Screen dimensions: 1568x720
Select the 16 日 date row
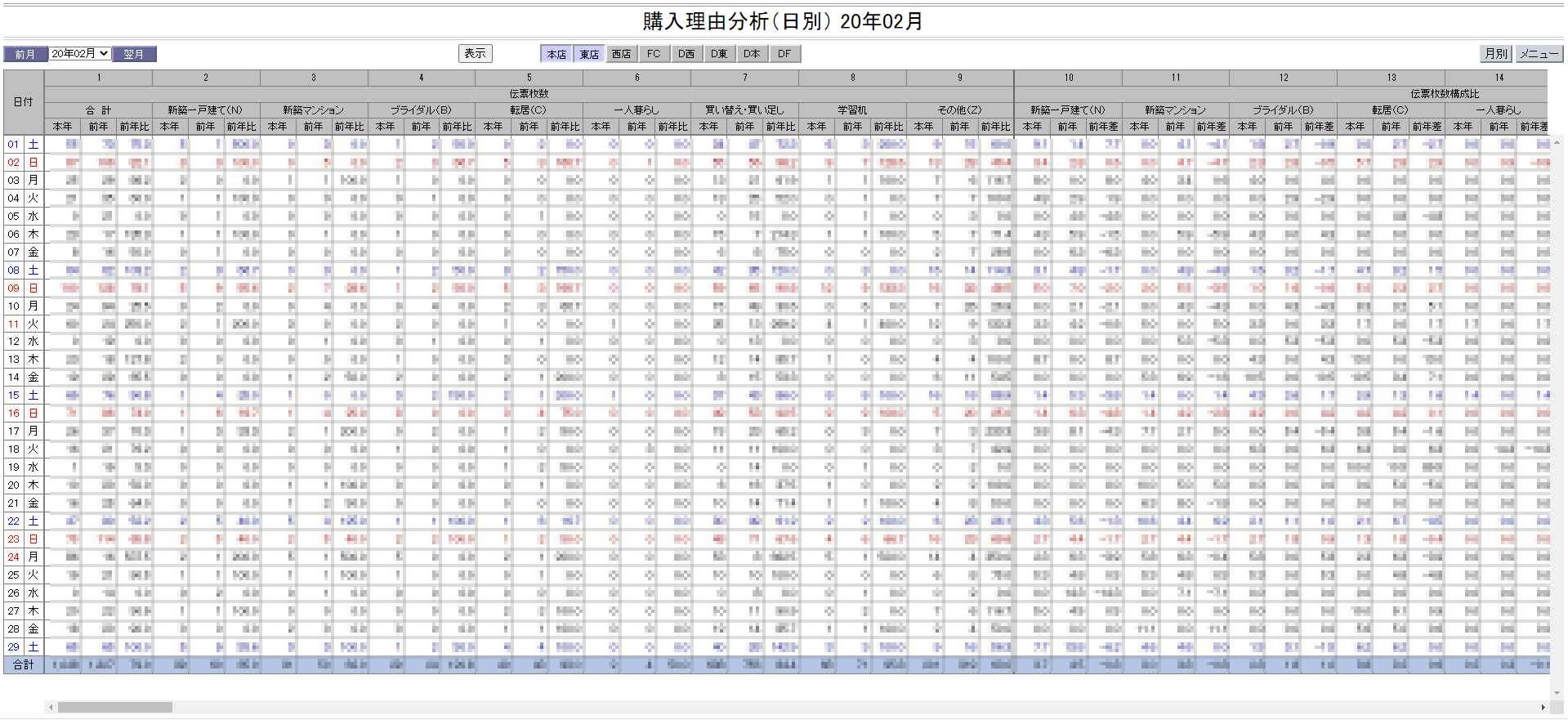pos(24,414)
